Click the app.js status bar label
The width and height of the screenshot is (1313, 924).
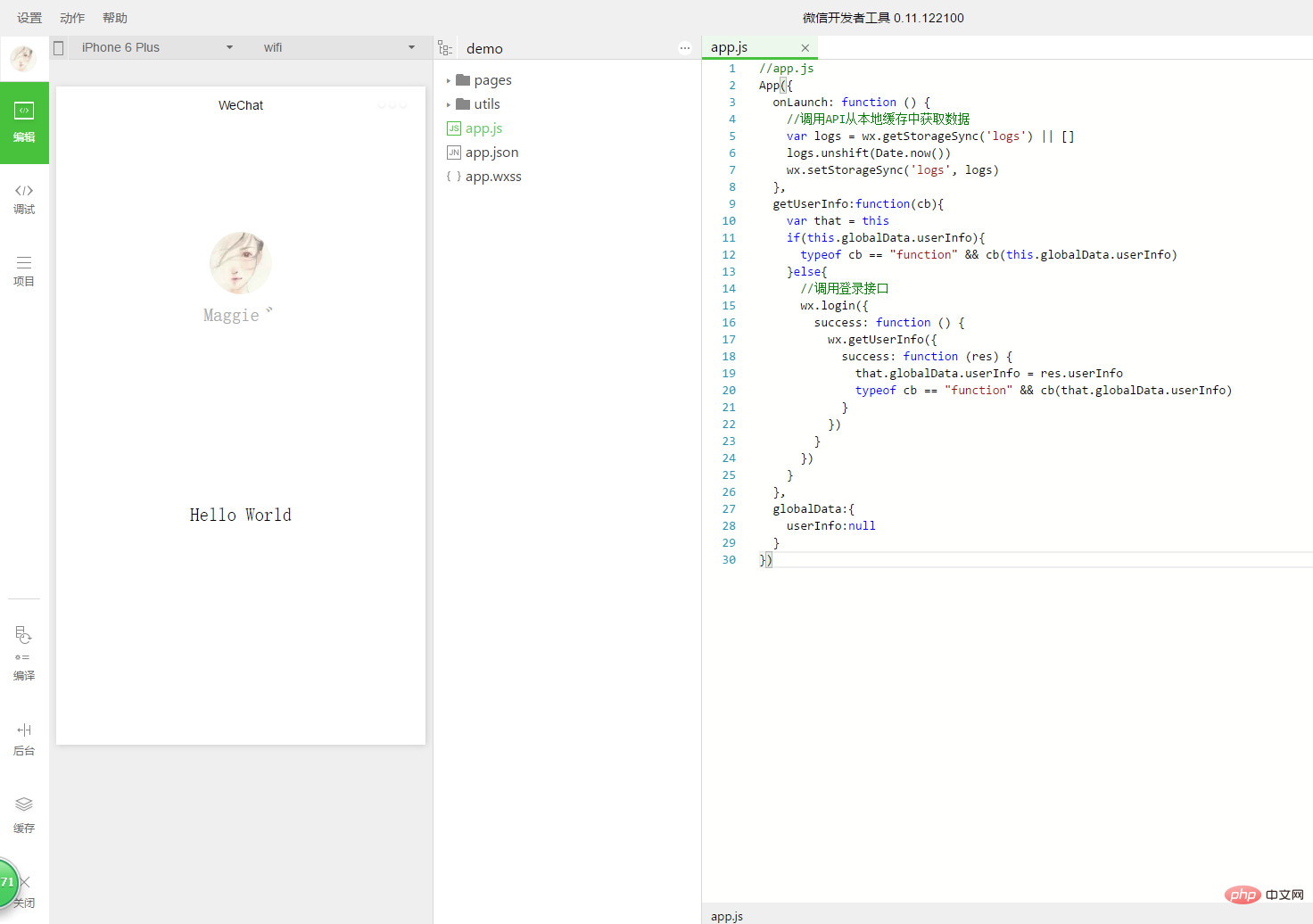pyautogui.click(x=727, y=916)
